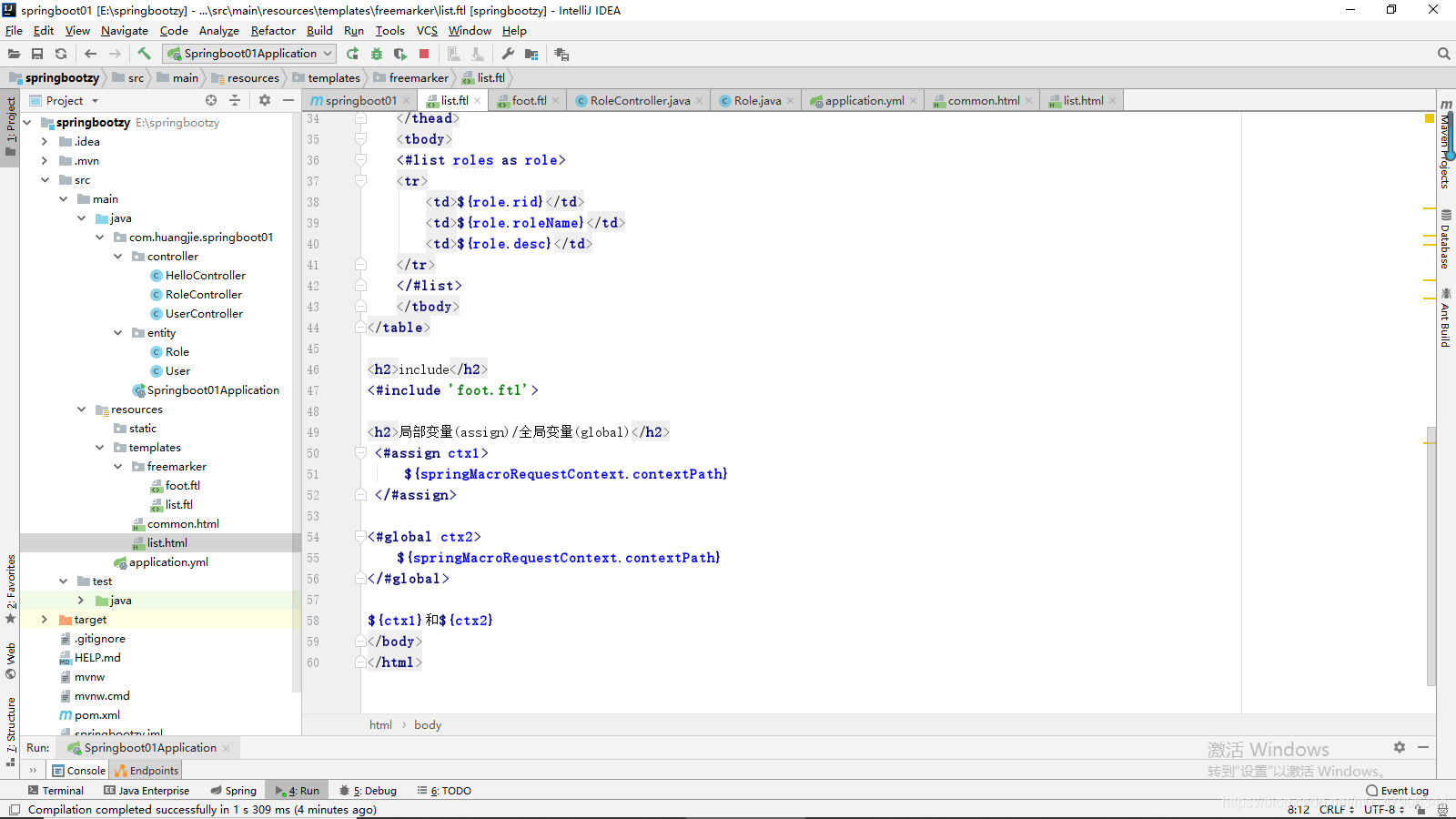
Task: Collapse the controller package
Action: 117,256
